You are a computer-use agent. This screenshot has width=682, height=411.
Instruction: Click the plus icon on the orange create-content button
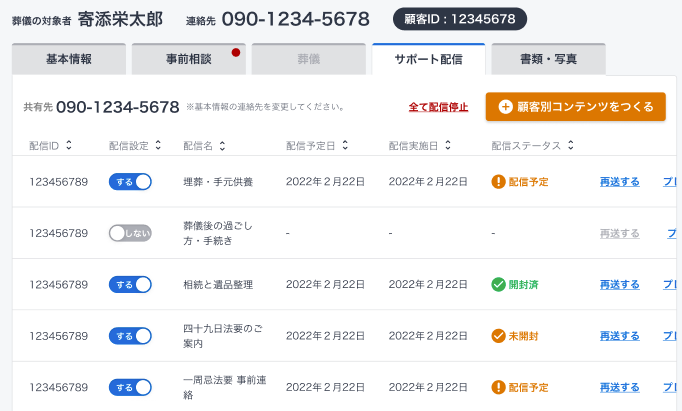pyautogui.click(x=505, y=106)
